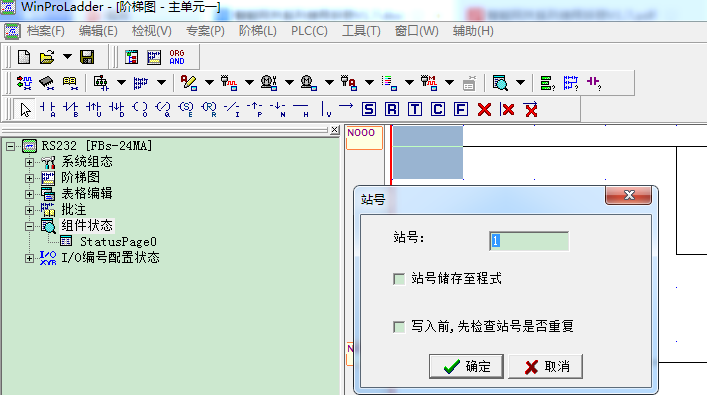Click the ORG AND toolbar icon
The image size is (707, 395).
(177, 57)
